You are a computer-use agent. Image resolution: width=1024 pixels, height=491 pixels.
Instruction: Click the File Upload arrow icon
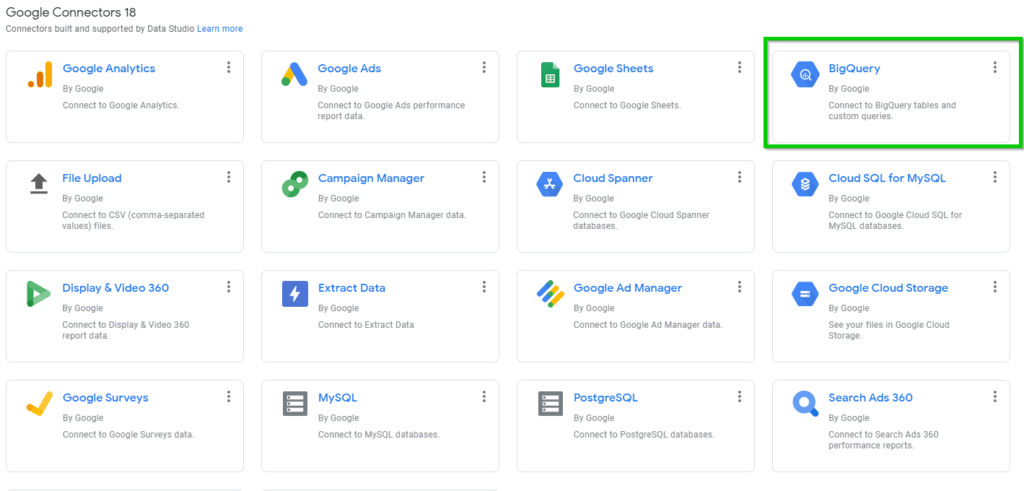coord(39,184)
